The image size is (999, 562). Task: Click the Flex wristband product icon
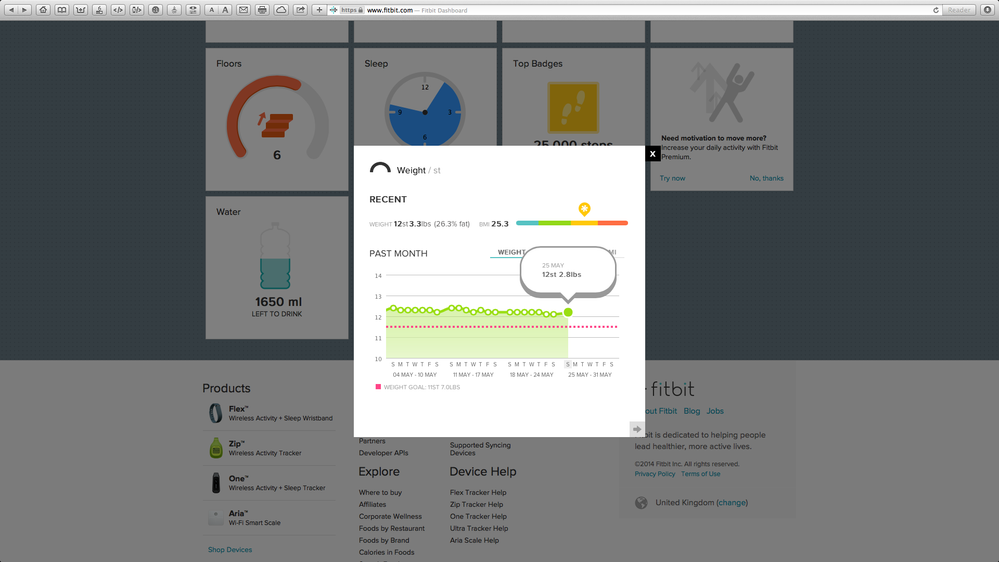click(216, 413)
